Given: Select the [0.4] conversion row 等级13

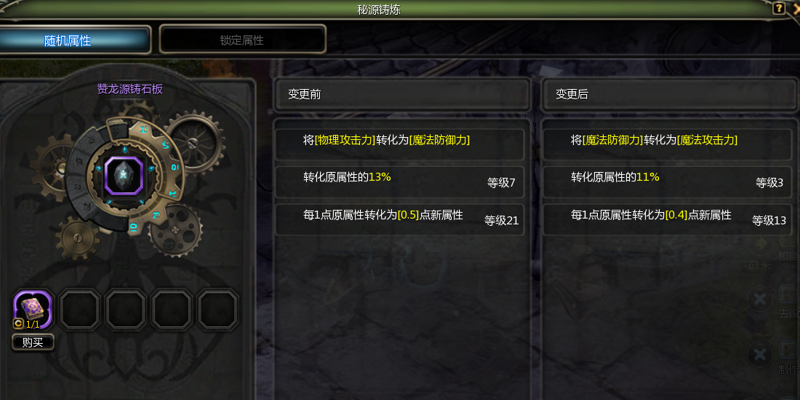Looking at the screenshot, I should [667, 220].
